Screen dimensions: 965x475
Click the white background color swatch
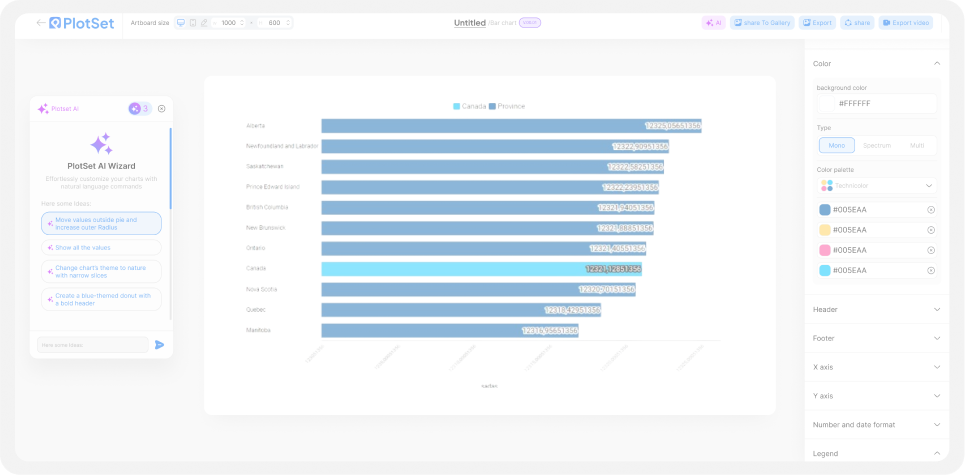tap(826, 103)
